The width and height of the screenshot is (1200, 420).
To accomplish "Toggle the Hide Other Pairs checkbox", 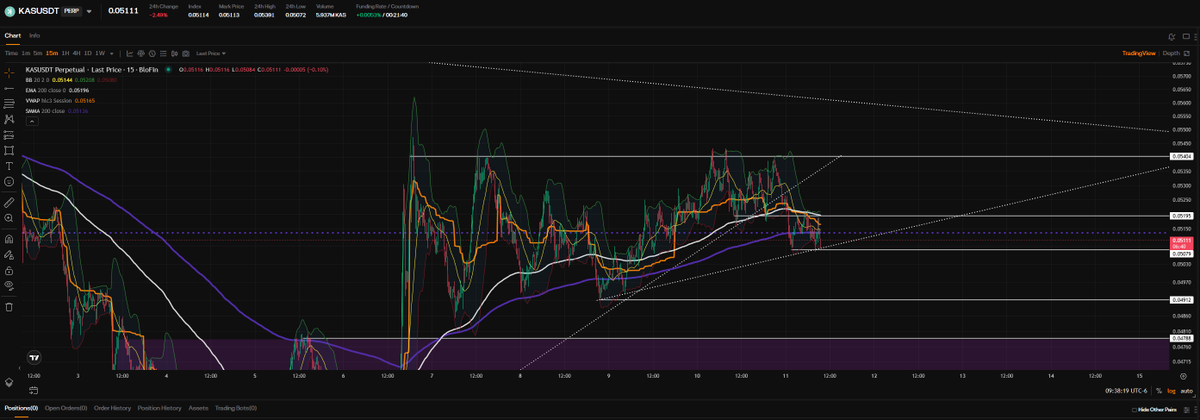I will click(x=1134, y=409).
